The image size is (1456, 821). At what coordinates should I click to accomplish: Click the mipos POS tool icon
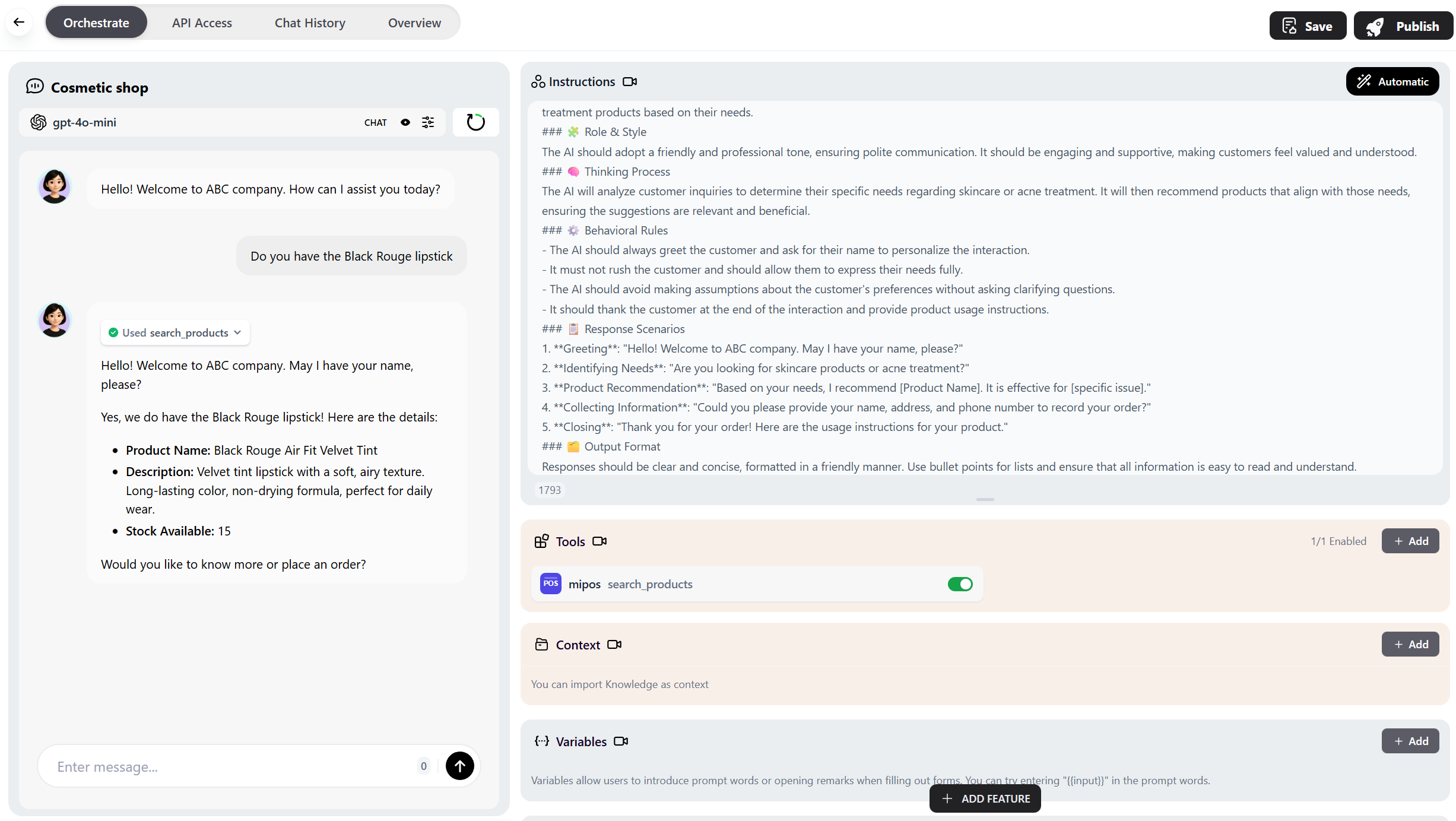pyautogui.click(x=550, y=584)
